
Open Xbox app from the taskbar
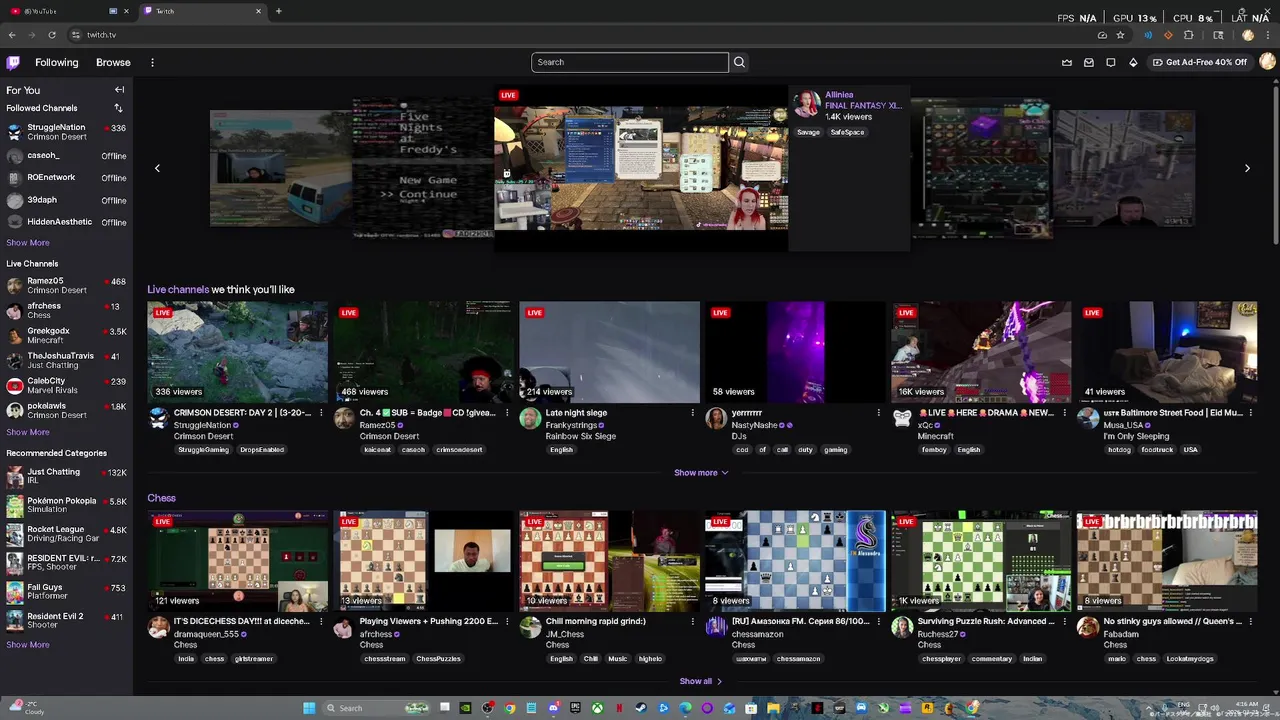click(x=597, y=708)
